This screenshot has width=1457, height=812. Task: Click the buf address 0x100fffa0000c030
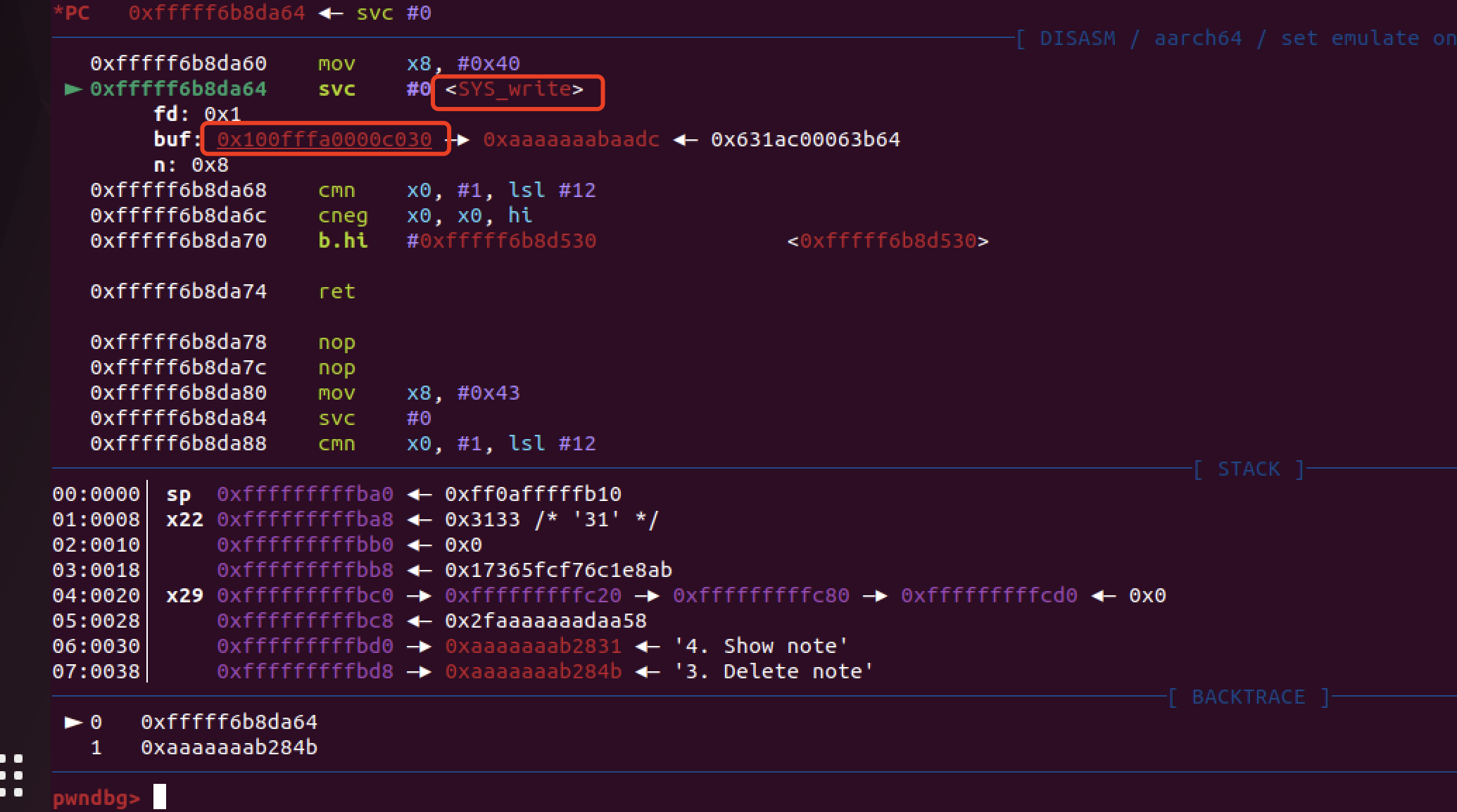[x=324, y=139]
